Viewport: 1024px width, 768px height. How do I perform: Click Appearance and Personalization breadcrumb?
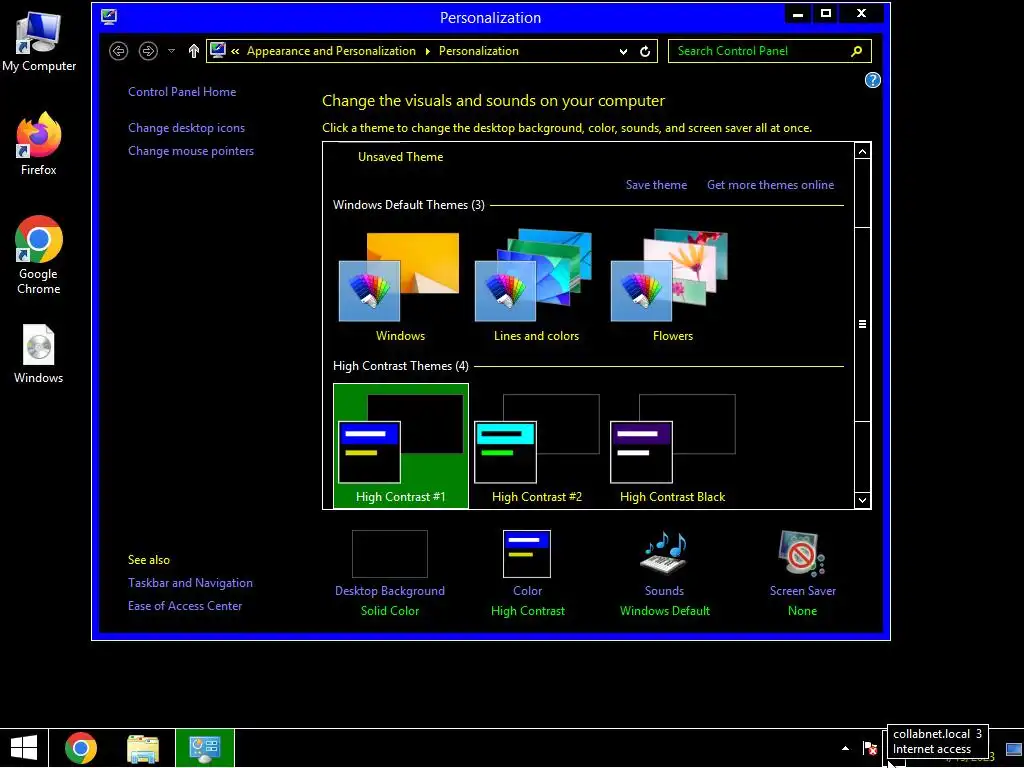331,51
